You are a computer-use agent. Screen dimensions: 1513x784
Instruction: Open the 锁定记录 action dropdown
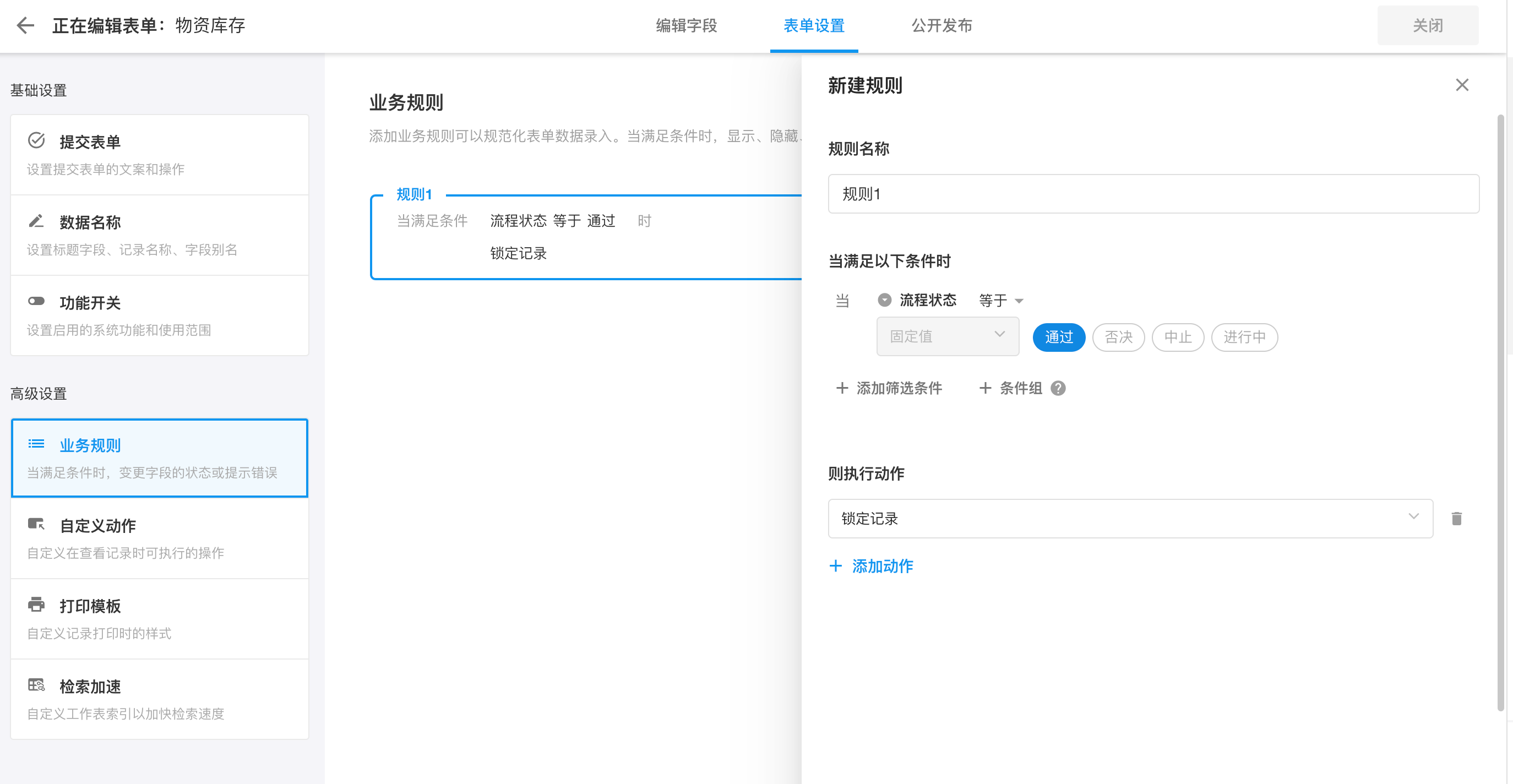1129,519
